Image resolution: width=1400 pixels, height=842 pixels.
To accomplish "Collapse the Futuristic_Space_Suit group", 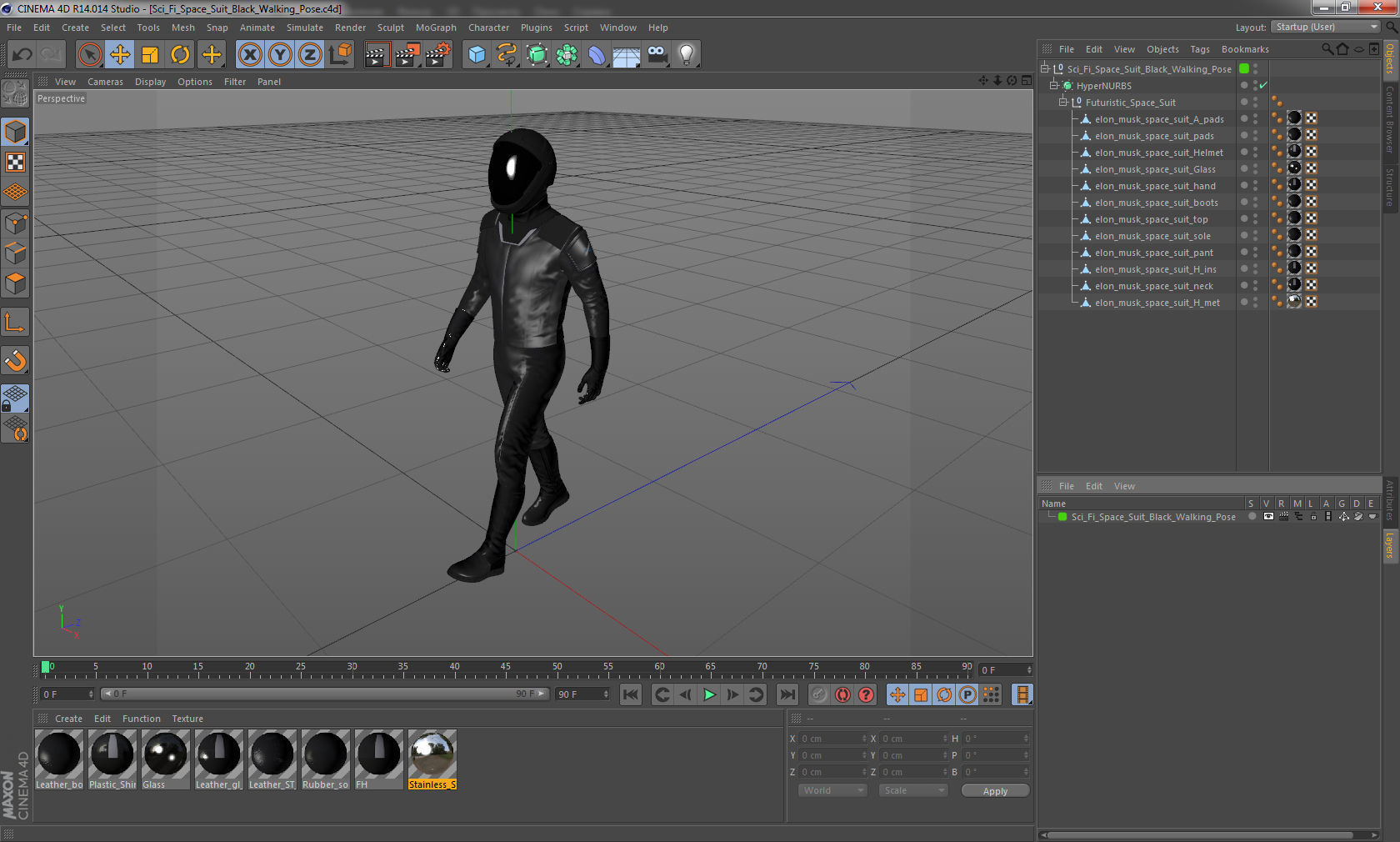I will tap(1063, 102).
